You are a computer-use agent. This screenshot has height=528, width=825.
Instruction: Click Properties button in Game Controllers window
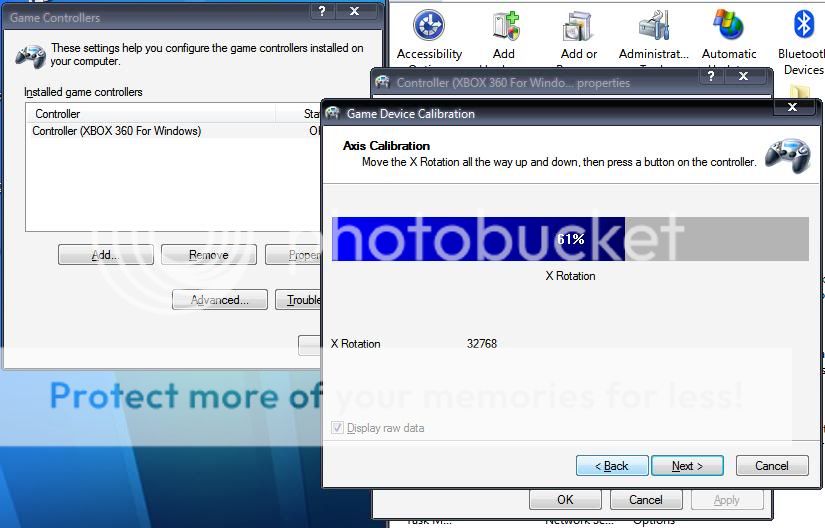coord(294,255)
